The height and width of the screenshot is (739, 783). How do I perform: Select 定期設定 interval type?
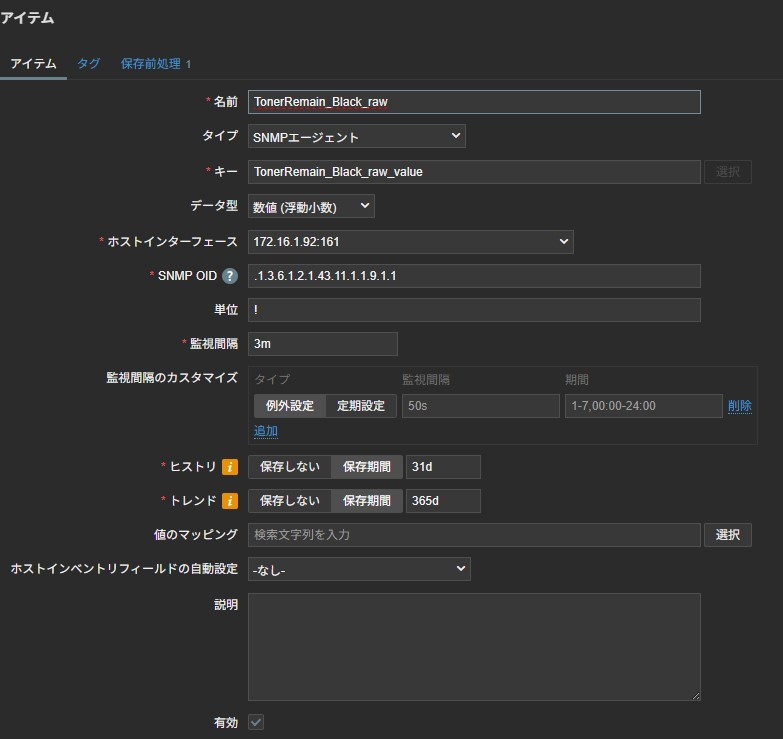coord(361,406)
